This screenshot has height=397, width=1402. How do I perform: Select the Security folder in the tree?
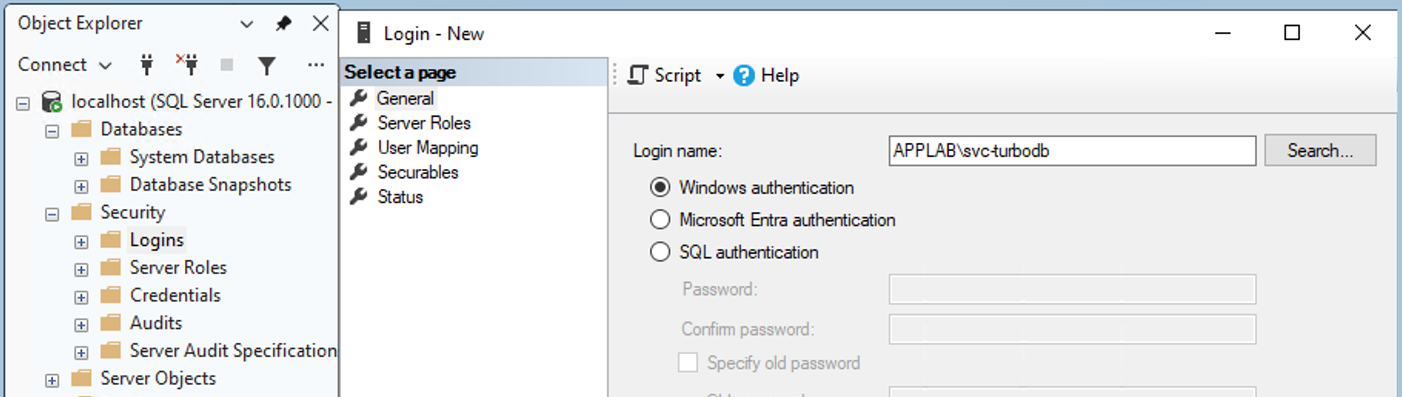133,212
